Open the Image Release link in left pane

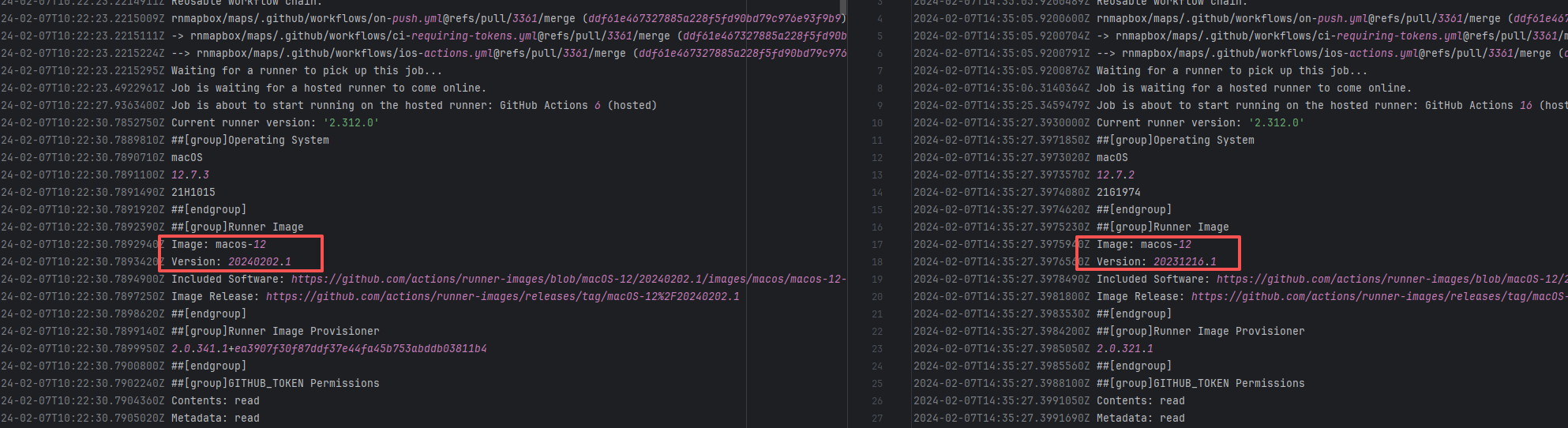[x=502, y=297]
